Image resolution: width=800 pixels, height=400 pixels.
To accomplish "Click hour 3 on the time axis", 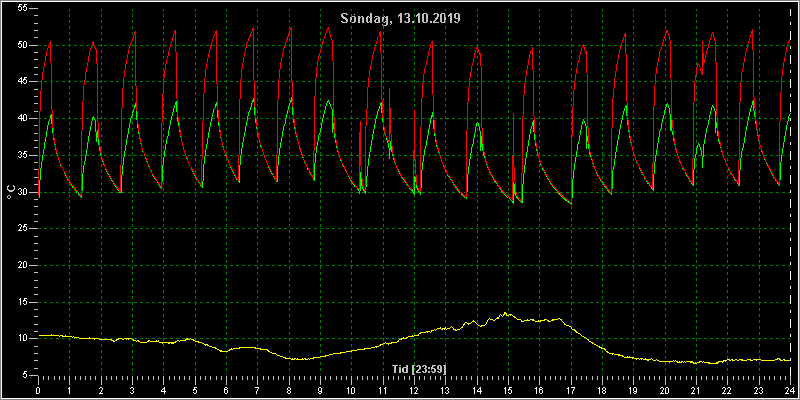I will (x=132, y=391).
